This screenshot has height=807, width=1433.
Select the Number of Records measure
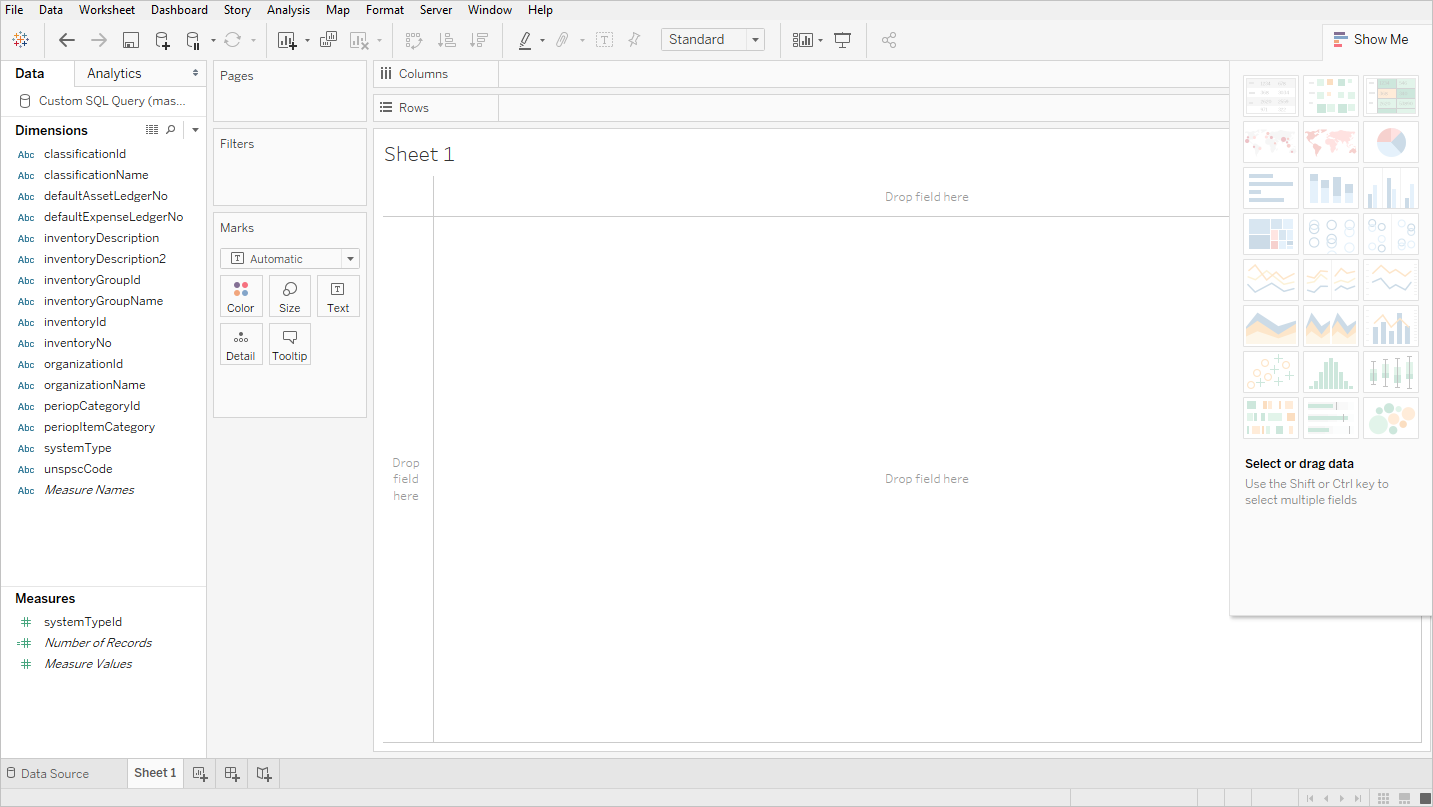pos(98,643)
